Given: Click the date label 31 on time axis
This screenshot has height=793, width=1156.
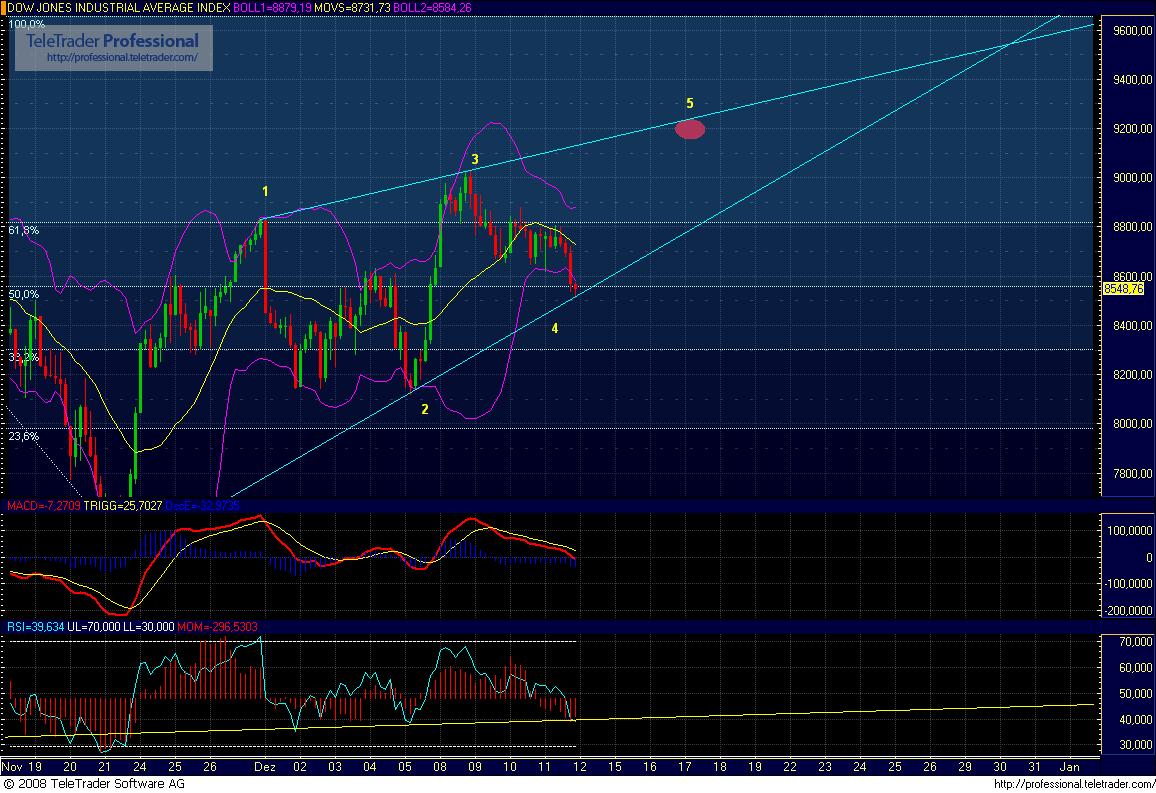Looking at the screenshot, I should pos(1034,766).
